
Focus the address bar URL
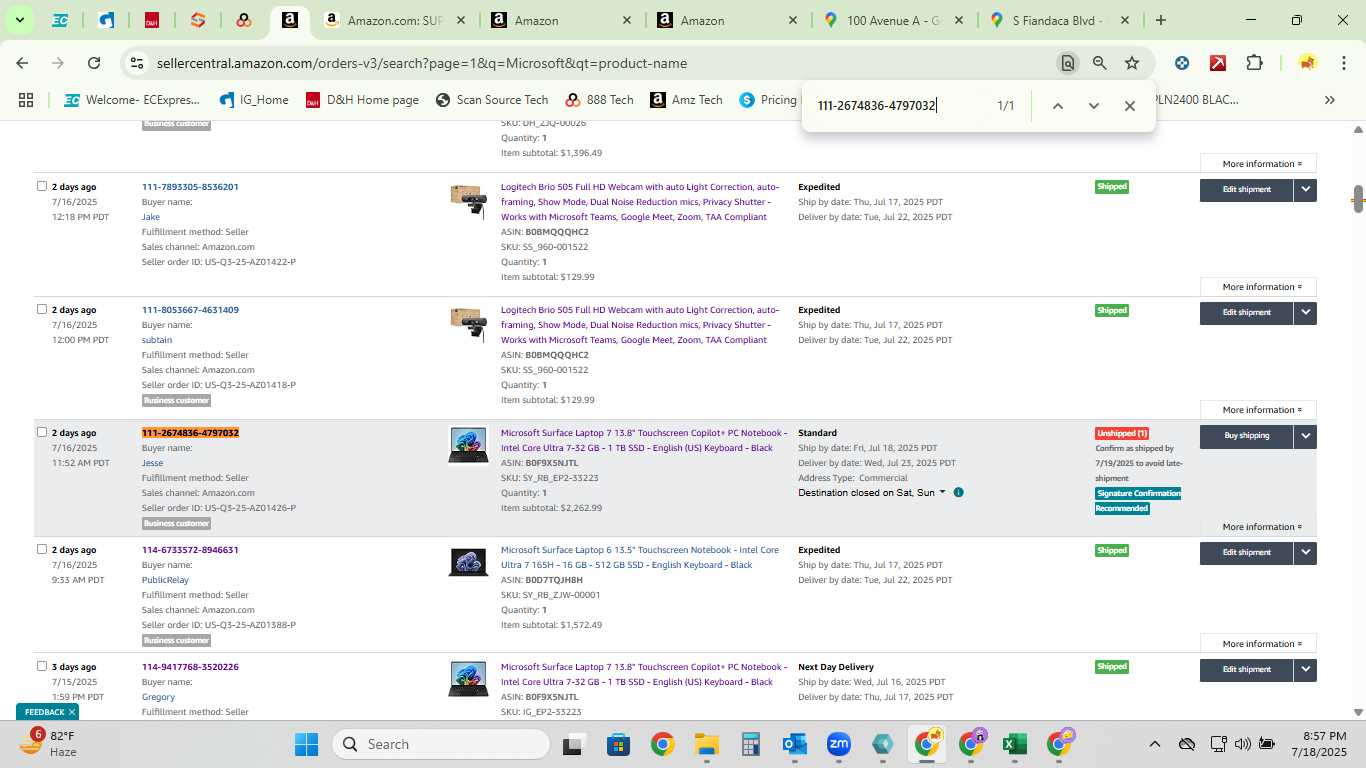pos(422,63)
